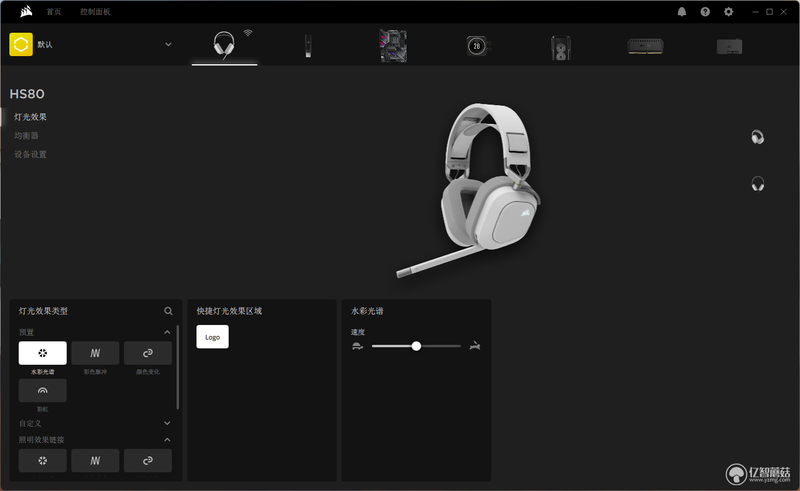The image size is (800, 491).
Task: Pick the pulse effect under 照明效果链接
Action: click(x=95, y=460)
